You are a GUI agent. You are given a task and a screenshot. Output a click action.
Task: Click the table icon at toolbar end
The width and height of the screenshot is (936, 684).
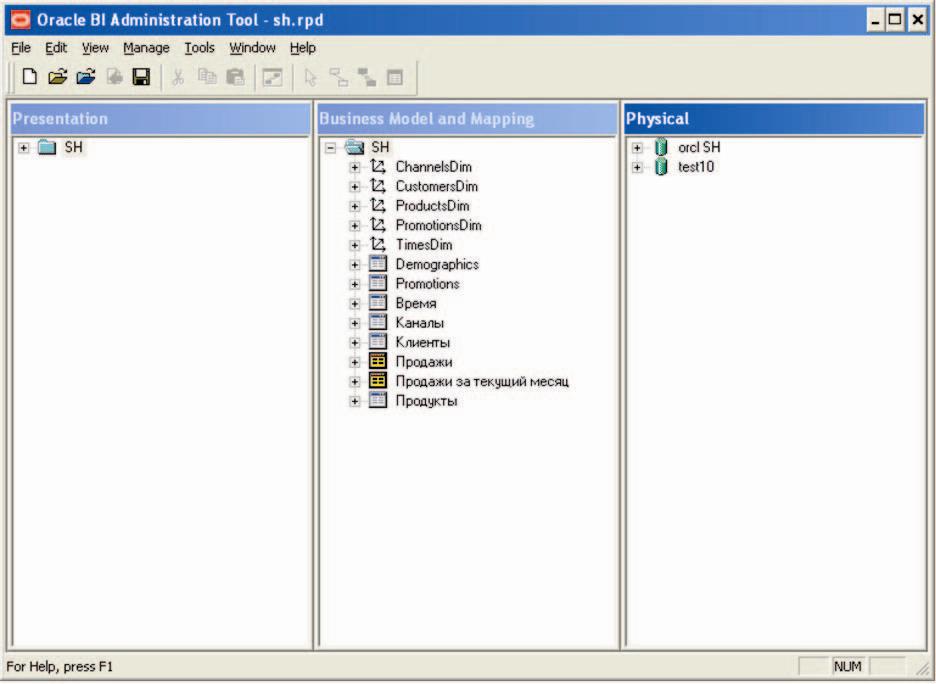[395, 77]
